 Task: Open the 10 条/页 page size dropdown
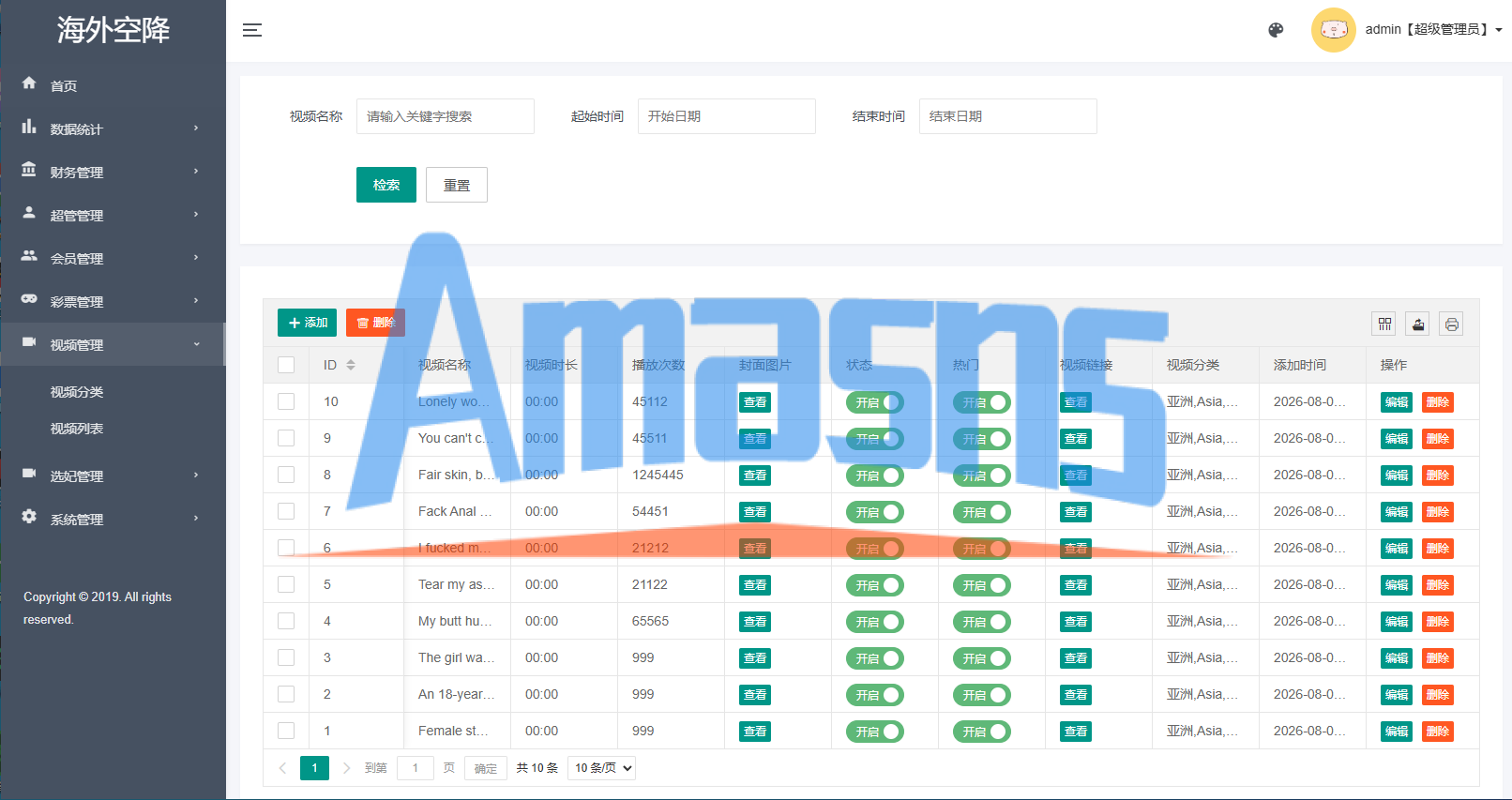click(602, 768)
